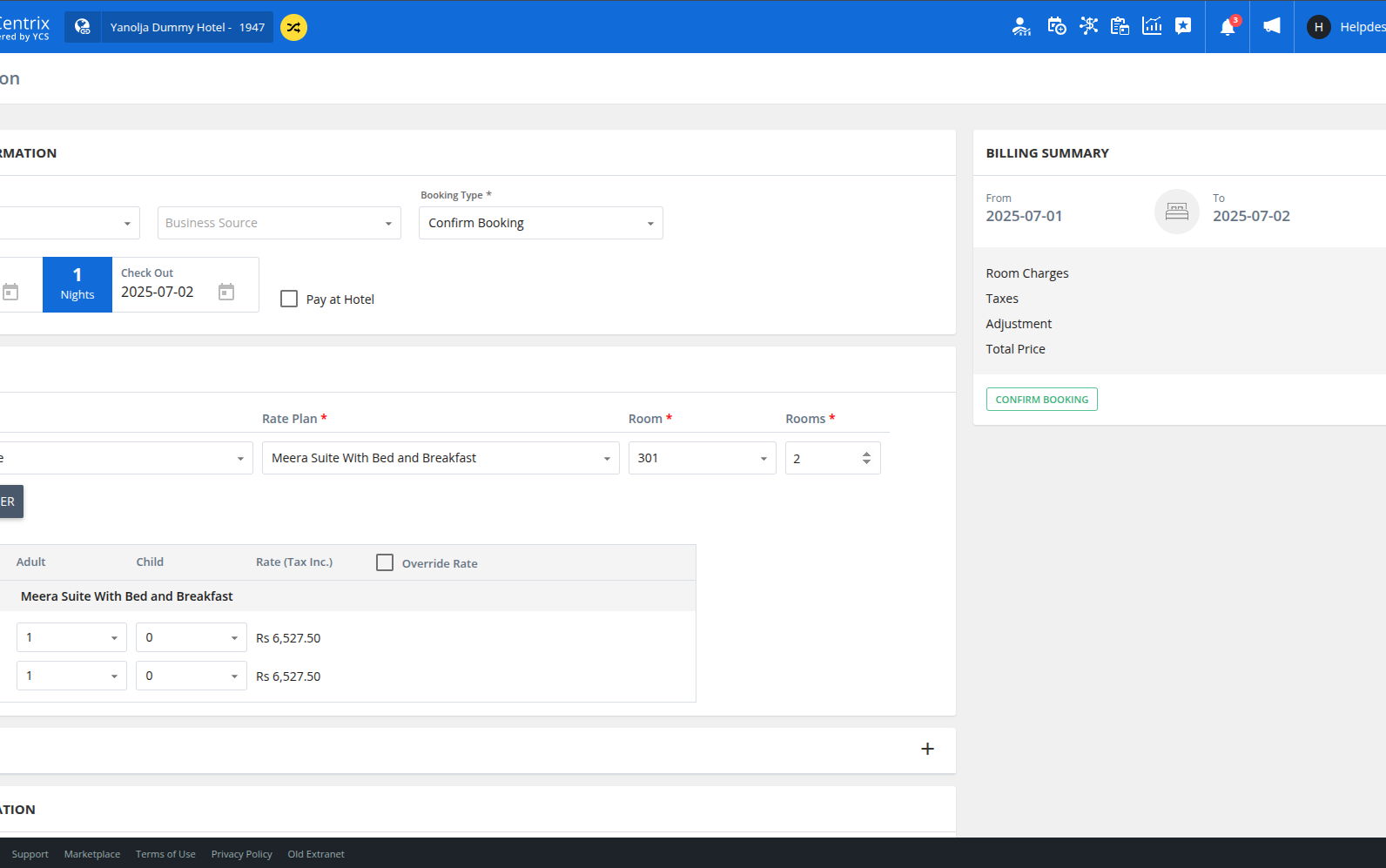Open the bar chart reports icon
This screenshot has width=1386, height=868.
1152,26
